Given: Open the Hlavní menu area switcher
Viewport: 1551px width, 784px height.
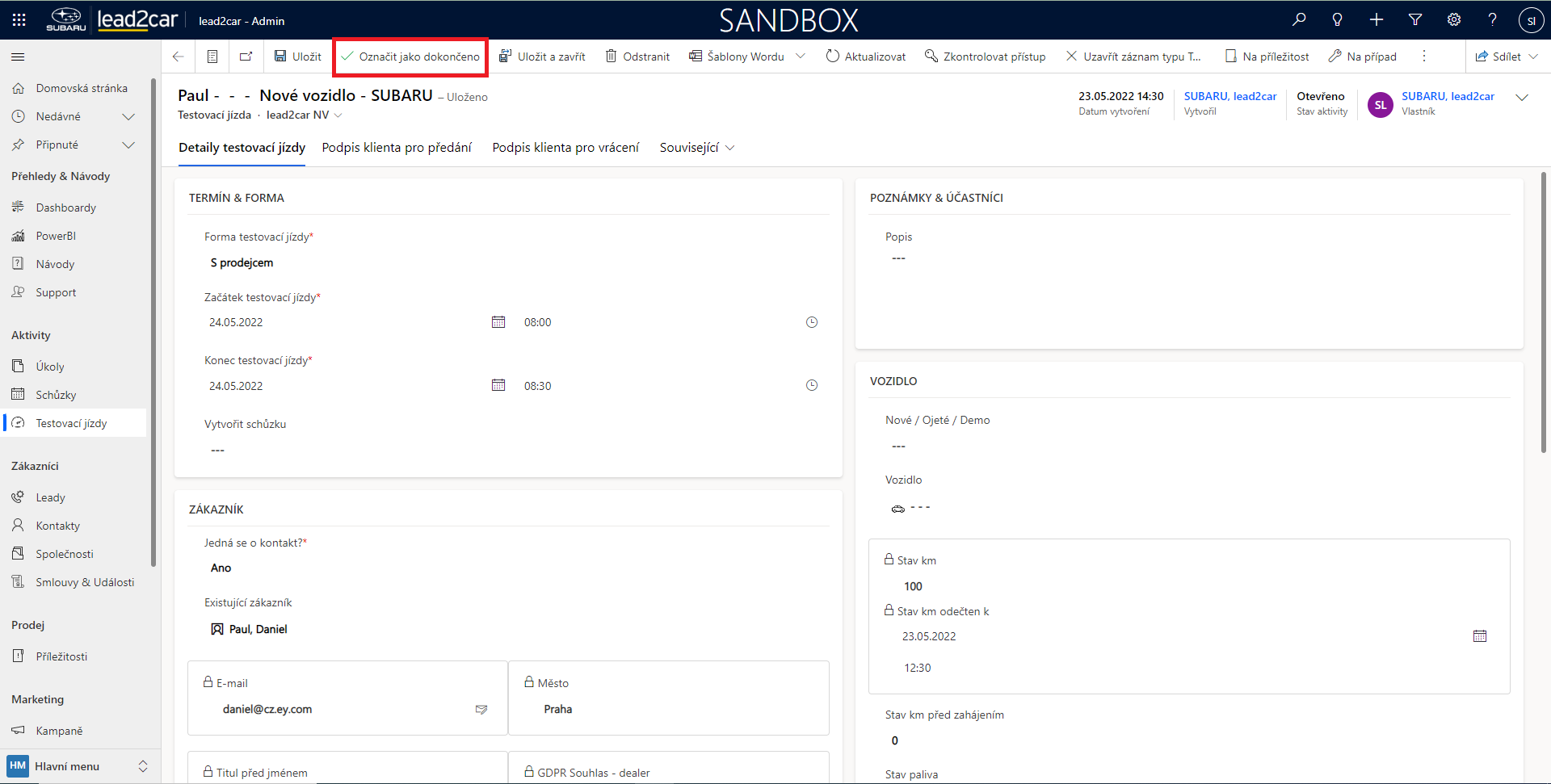Looking at the screenshot, I should (x=78, y=766).
